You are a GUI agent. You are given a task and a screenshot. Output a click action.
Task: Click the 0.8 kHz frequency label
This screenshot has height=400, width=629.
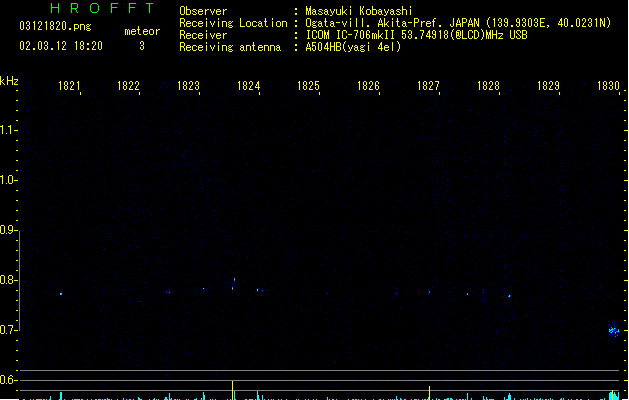click(x=7, y=280)
